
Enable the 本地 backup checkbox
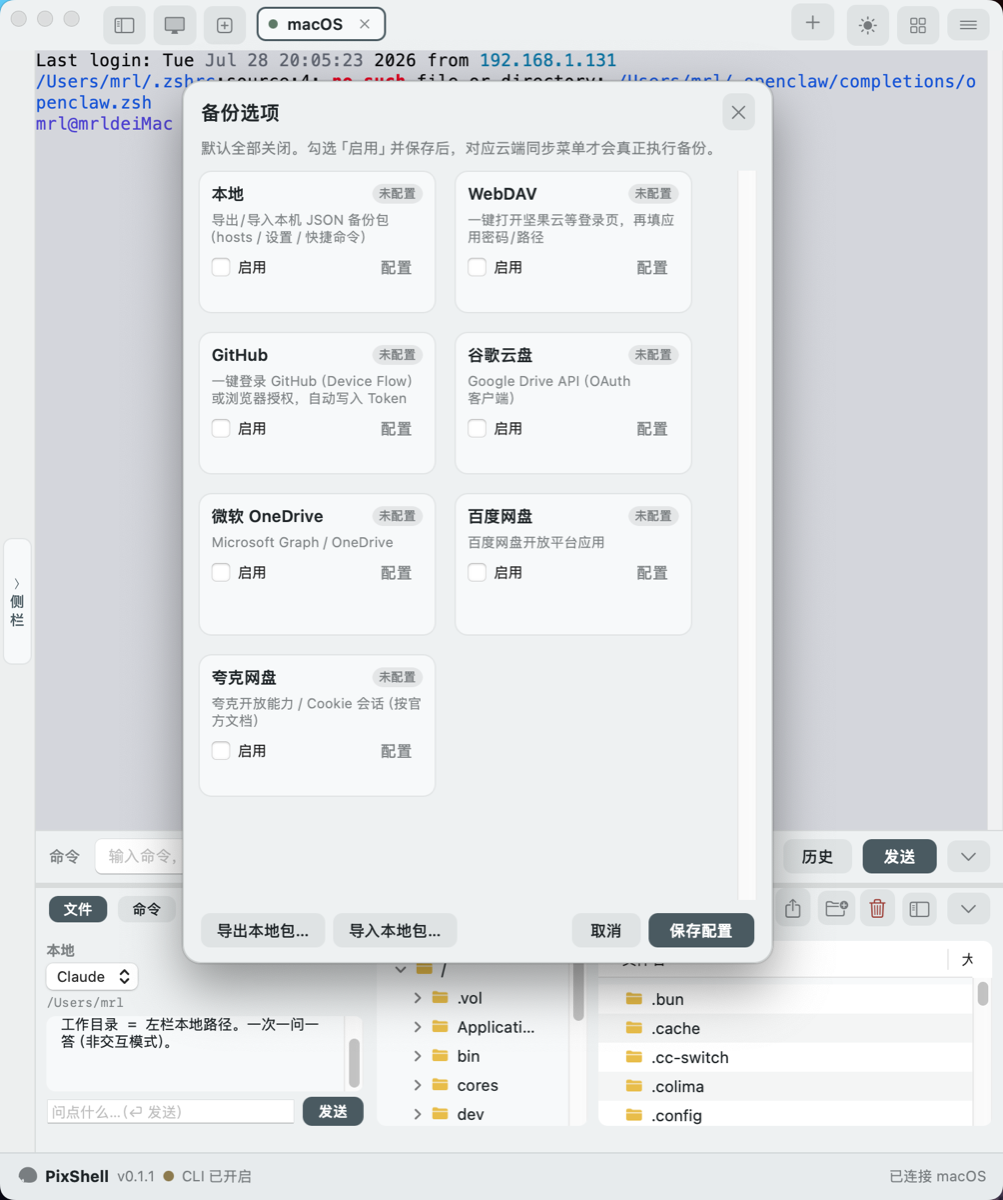(x=221, y=267)
